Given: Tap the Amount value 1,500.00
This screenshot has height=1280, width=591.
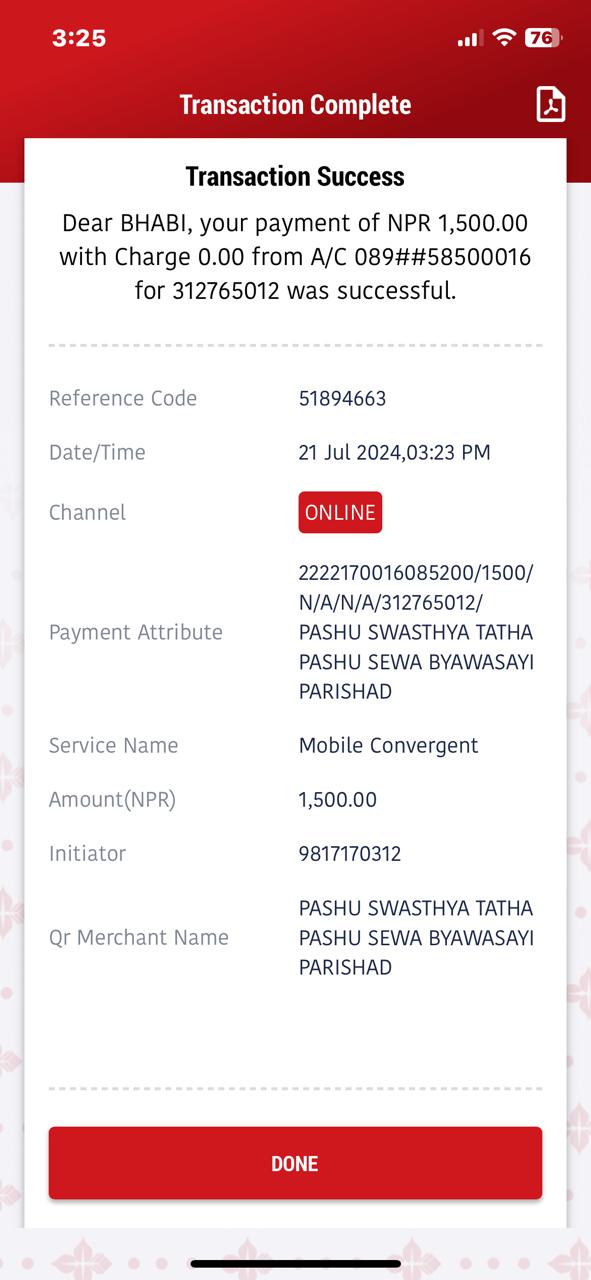Looking at the screenshot, I should click(x=337, y=800).
